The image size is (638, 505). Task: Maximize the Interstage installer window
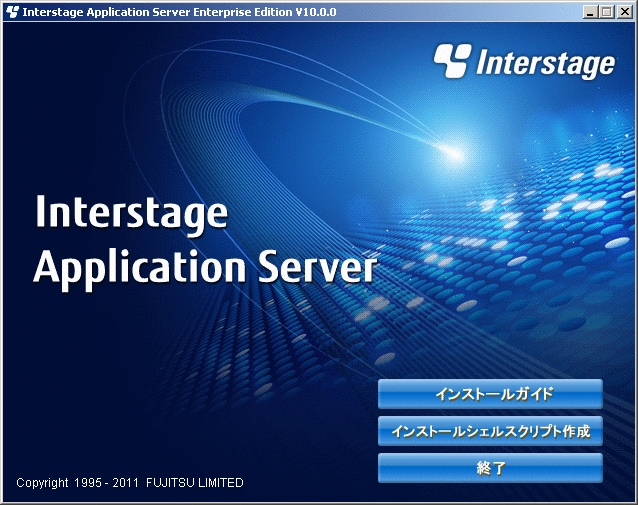(x=606, y=12)
